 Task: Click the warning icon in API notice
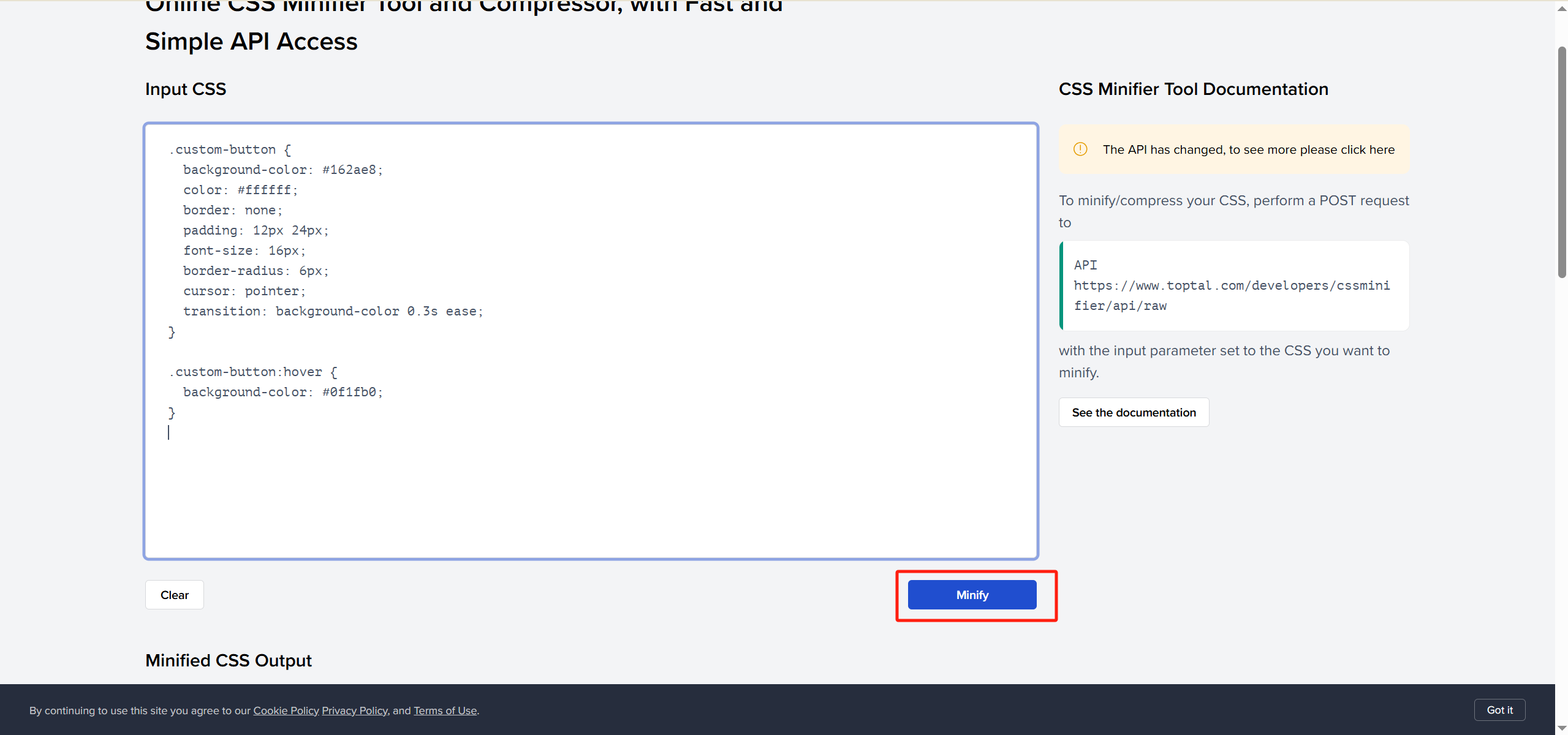(x=1080, y=149)
